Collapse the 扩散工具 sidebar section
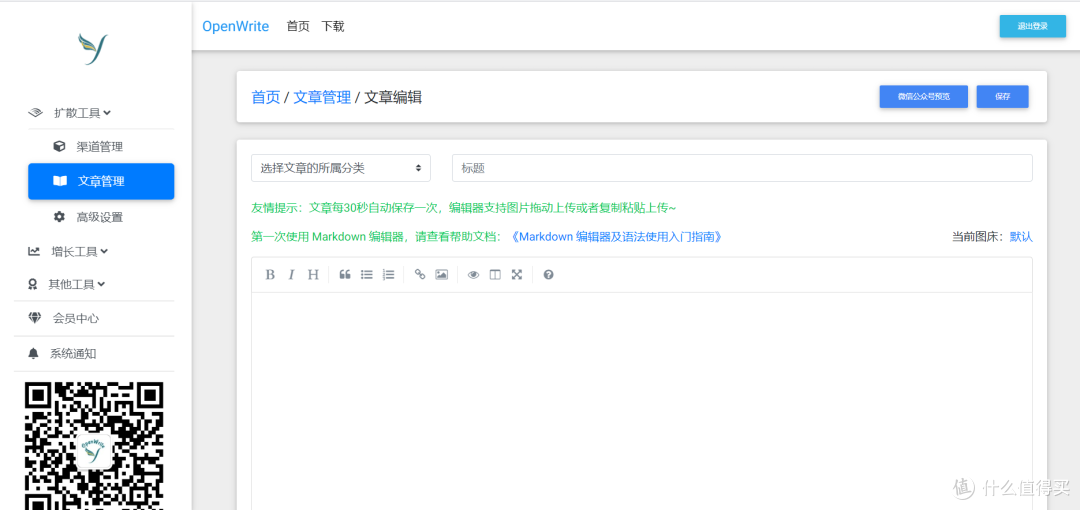1080x510 pixels. point(83,112)
